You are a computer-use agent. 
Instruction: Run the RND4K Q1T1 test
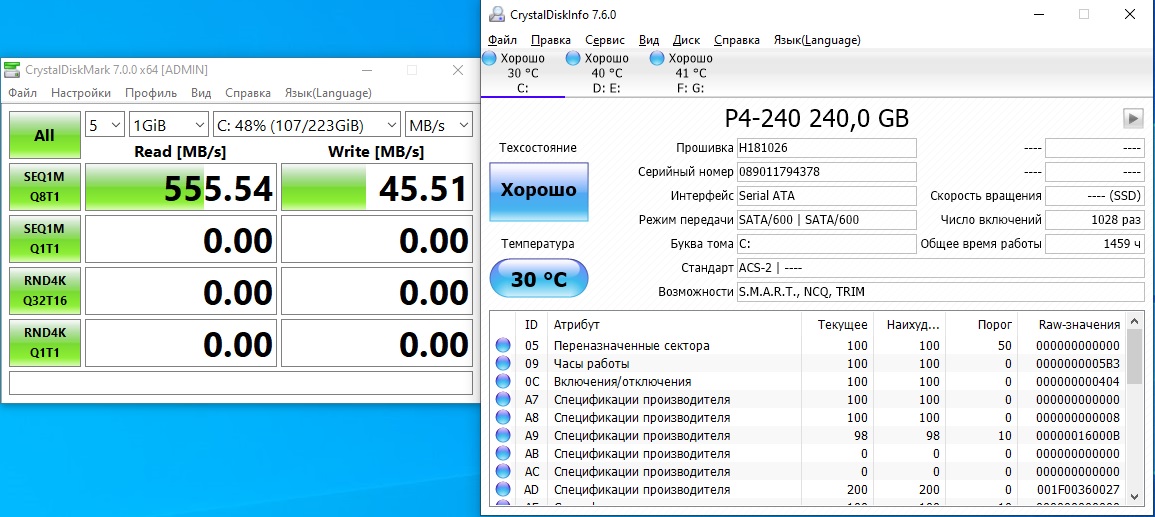[x=44, y=342]
